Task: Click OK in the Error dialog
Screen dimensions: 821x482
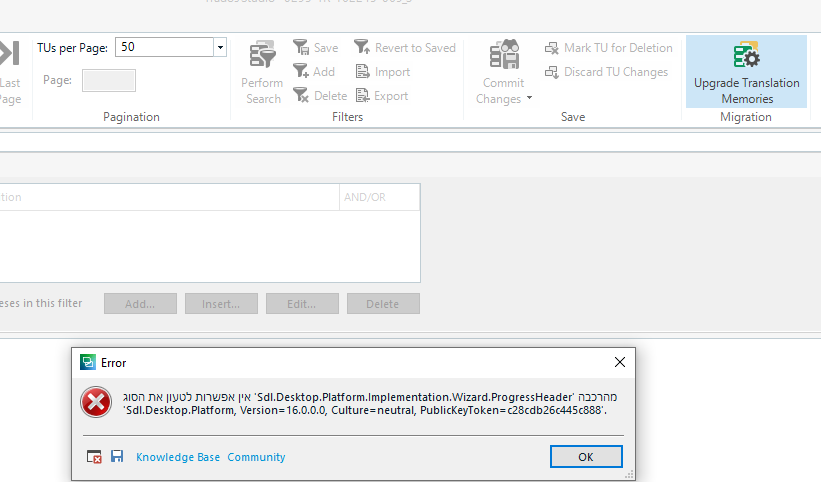Action: 586,457
